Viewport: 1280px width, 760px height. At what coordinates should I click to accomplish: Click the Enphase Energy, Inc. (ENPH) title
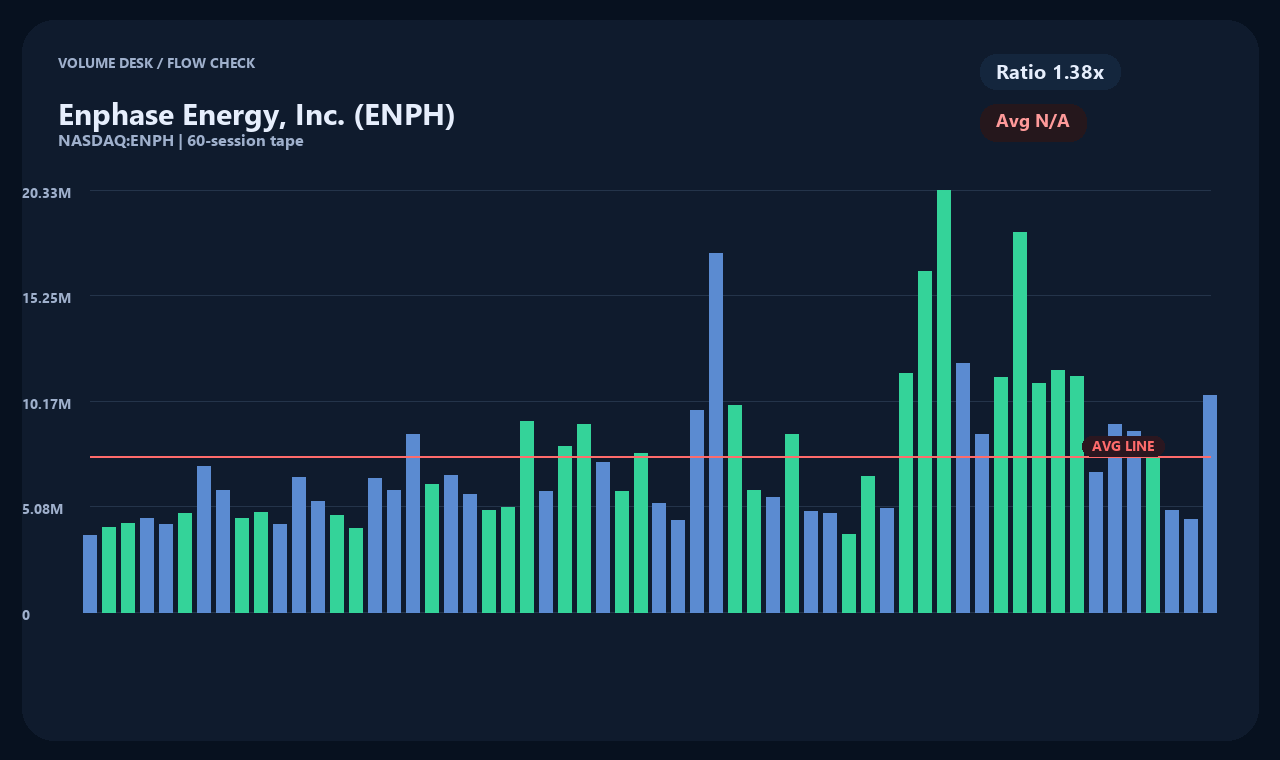point(257,115)
